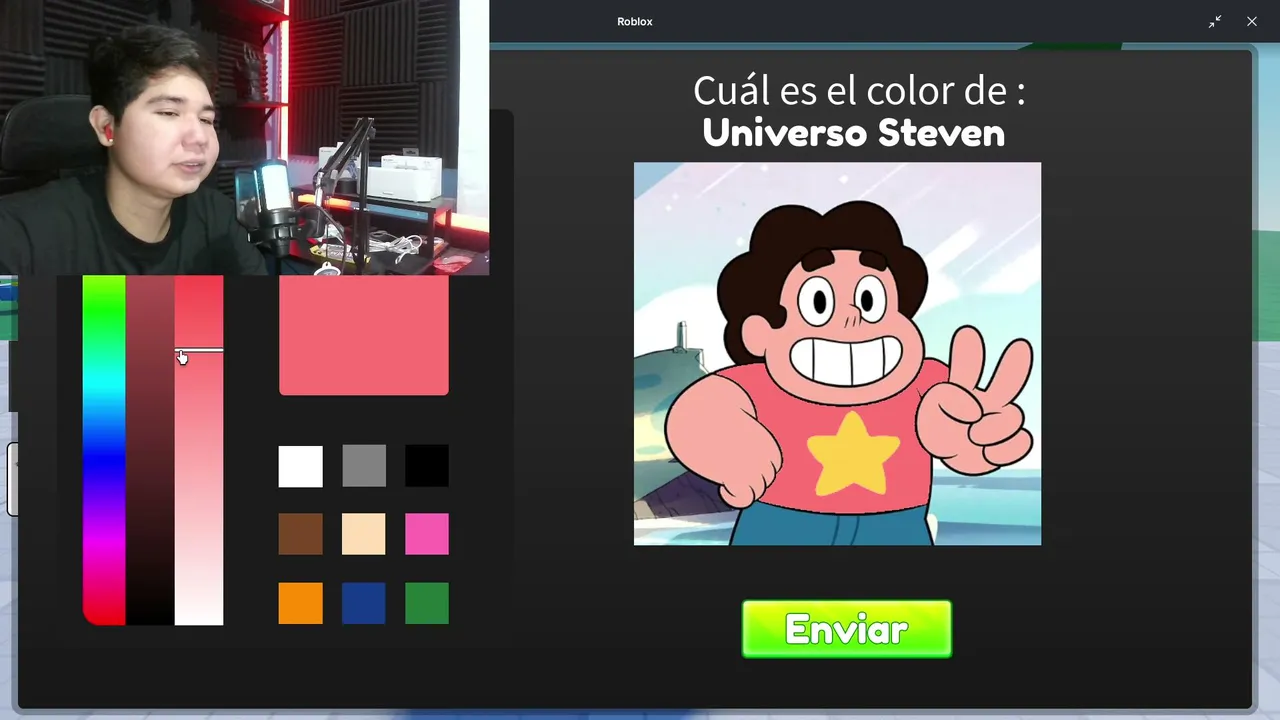Select the black color swatch
Screen dimensions: 1280x720
point(427,466)
